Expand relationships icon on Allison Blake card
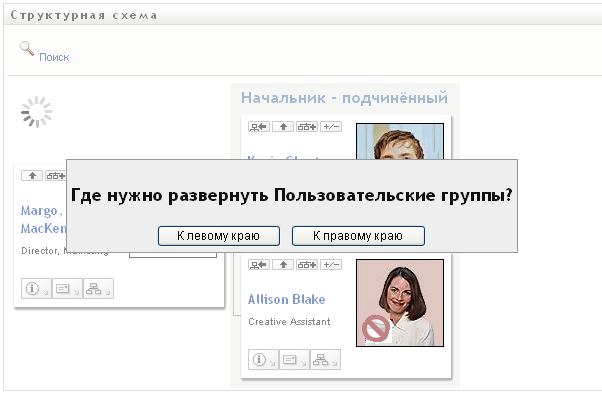This screenshot has width=602, height=393. [x=307, y=264]
